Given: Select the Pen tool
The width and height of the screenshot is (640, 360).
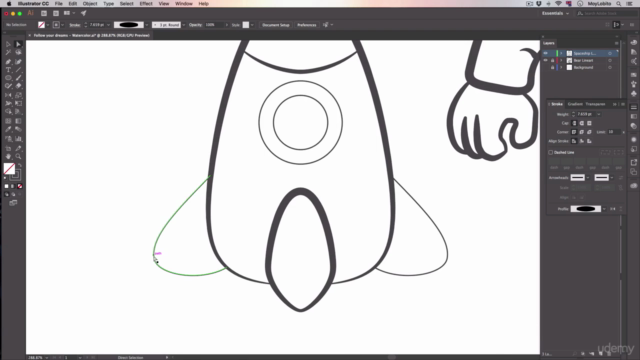Looking at the screenshot, I should tap(8, 62).
